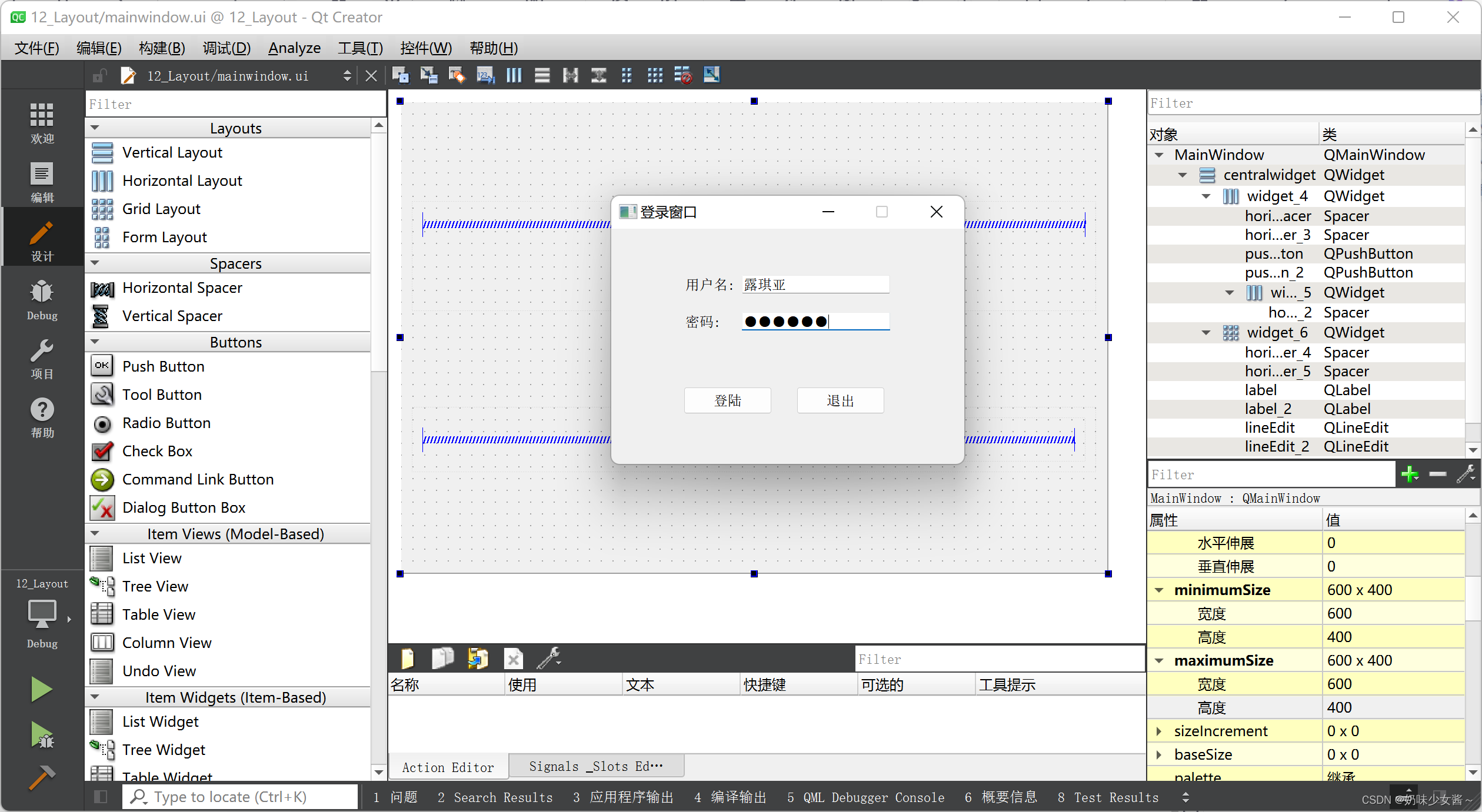Toggle visibility of centralwidget node
Image resolution: width=1482 pixels, height=812 pixels.
(1184, 175)
